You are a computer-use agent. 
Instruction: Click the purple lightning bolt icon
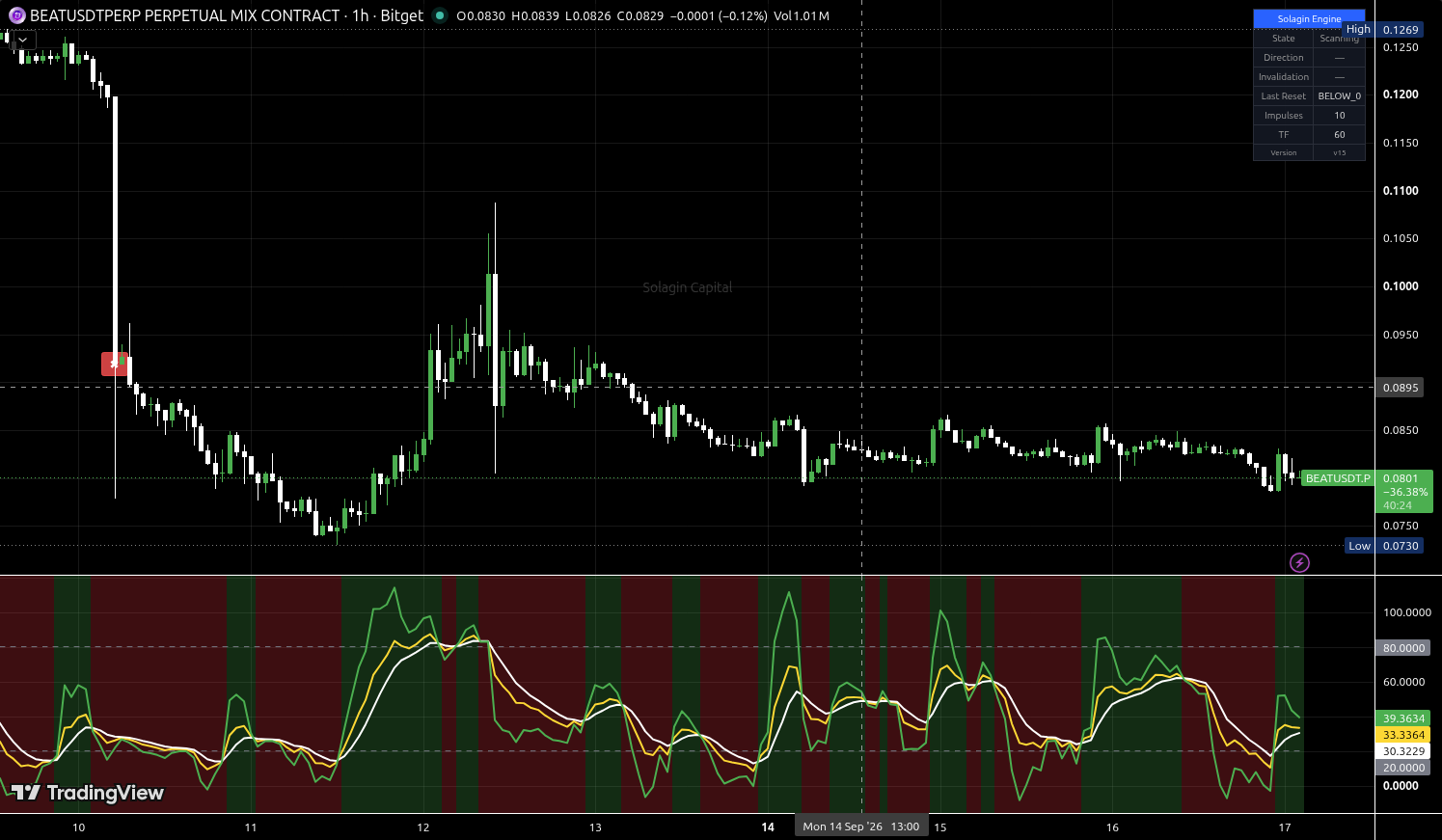[1299, 562]
